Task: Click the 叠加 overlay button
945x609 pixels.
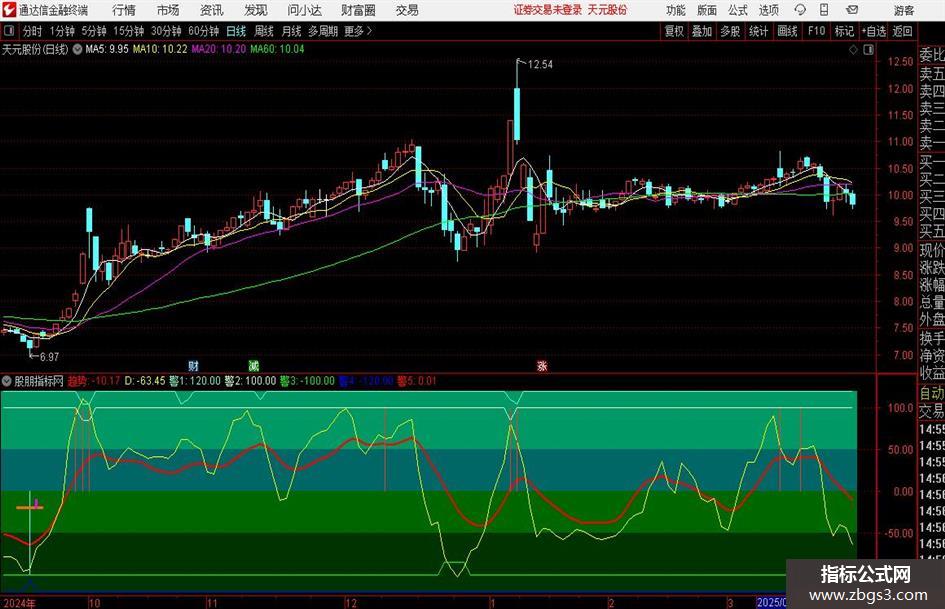Action: click(702, 31)
